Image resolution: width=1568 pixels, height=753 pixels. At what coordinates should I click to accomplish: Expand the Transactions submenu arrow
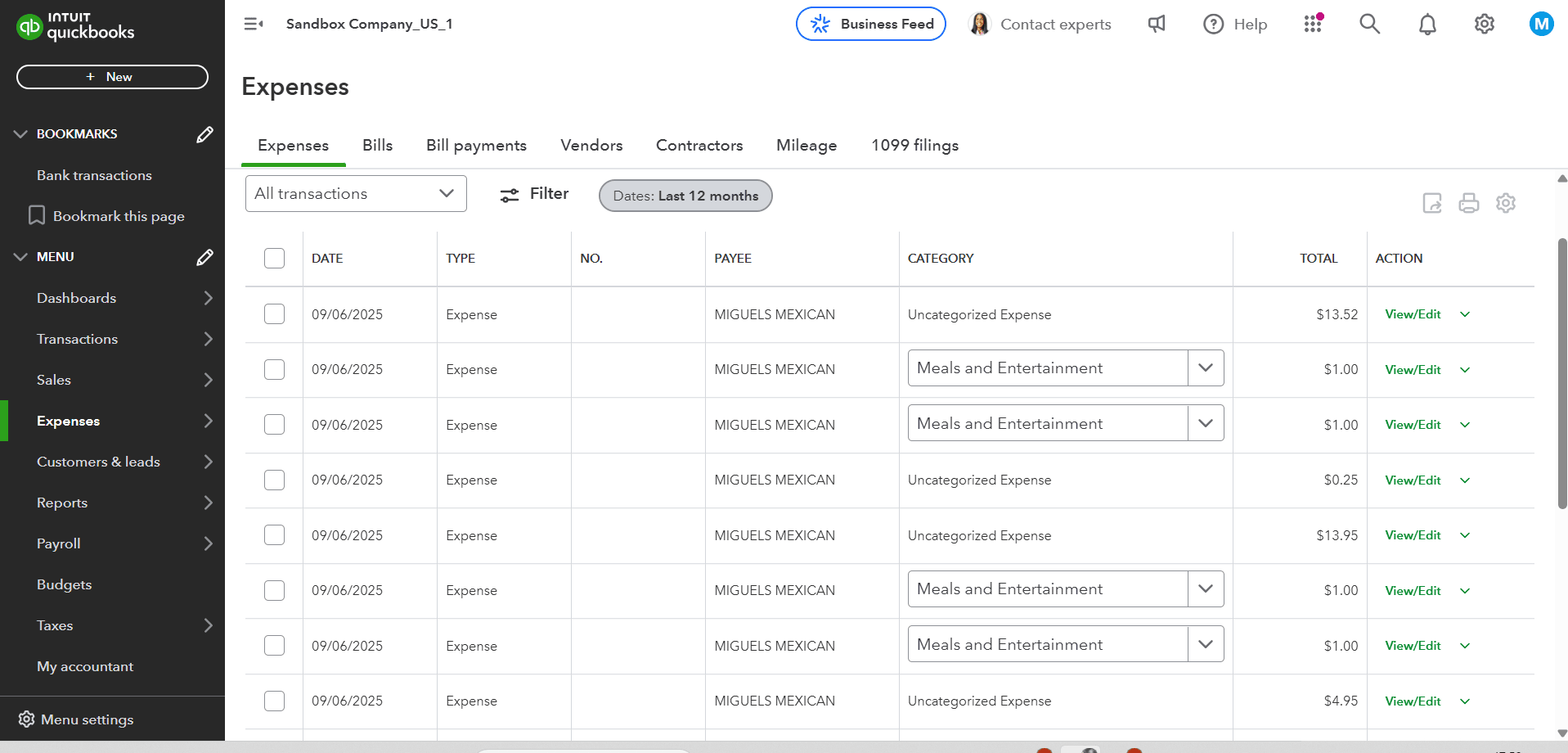click(x=208, y=339)
